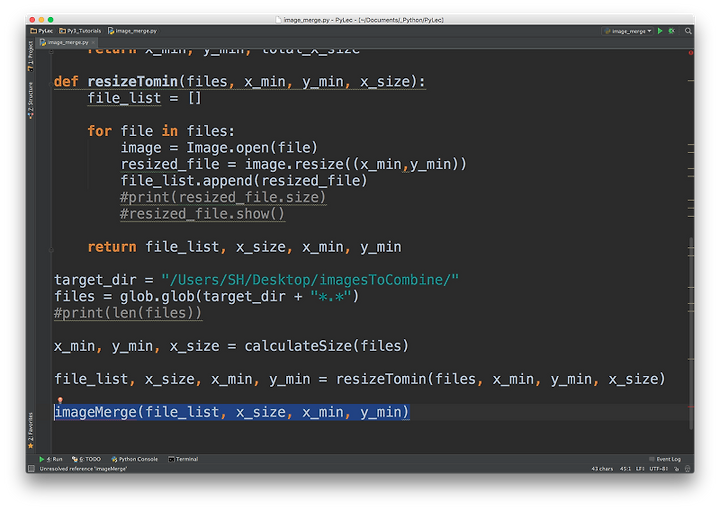Close the image_merge.py editor tab
Viewport: 720px width, 510px height.
(x=93, y=42)
